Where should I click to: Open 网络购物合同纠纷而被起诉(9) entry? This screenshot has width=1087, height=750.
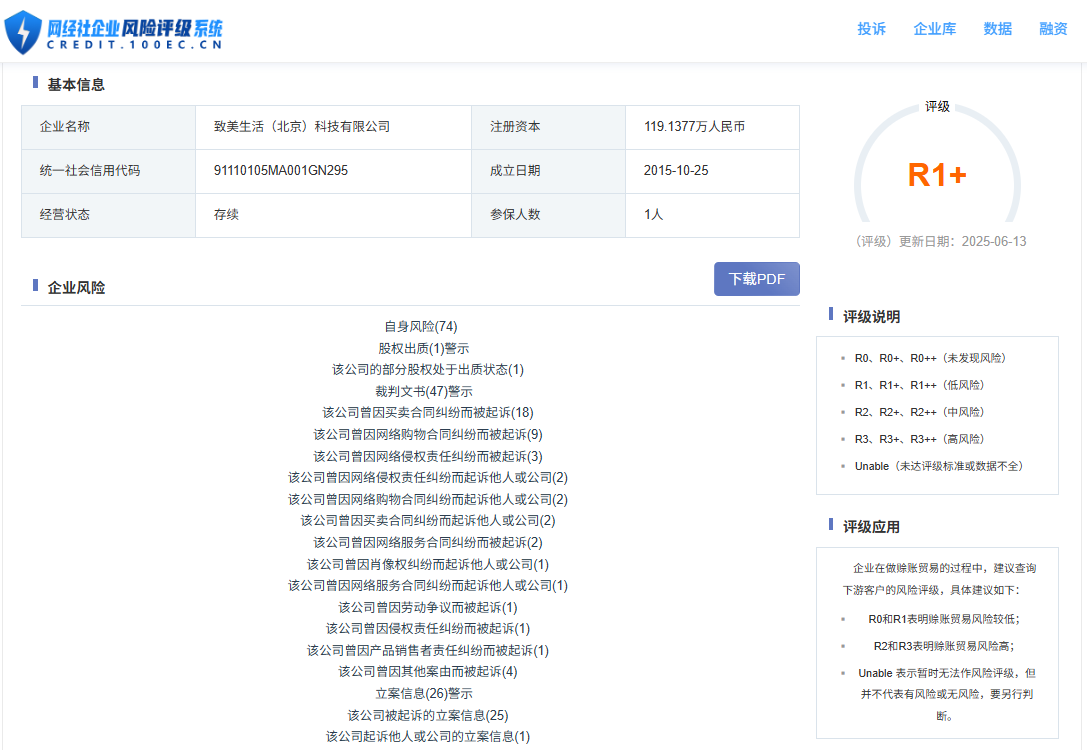coord(427,434)
